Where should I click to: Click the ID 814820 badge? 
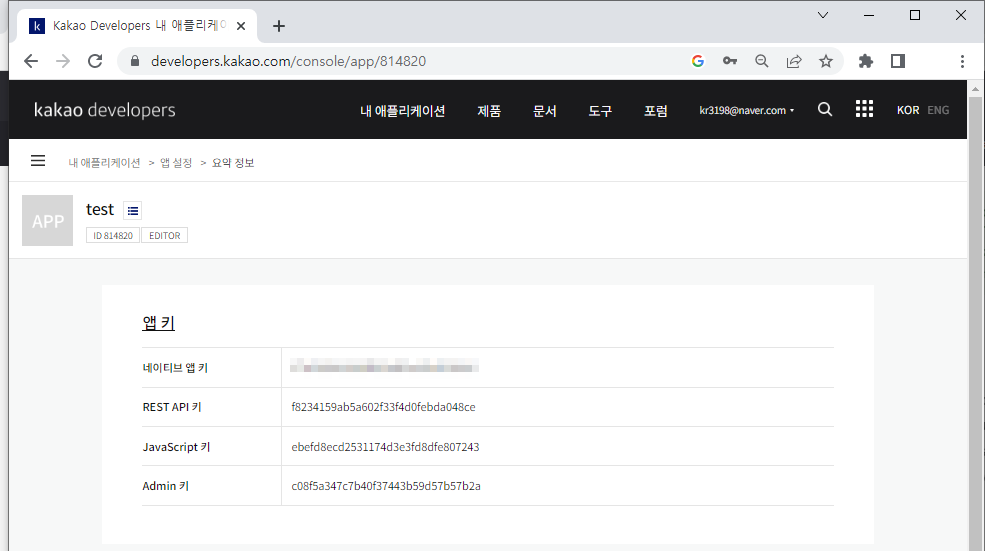point(113,236)
